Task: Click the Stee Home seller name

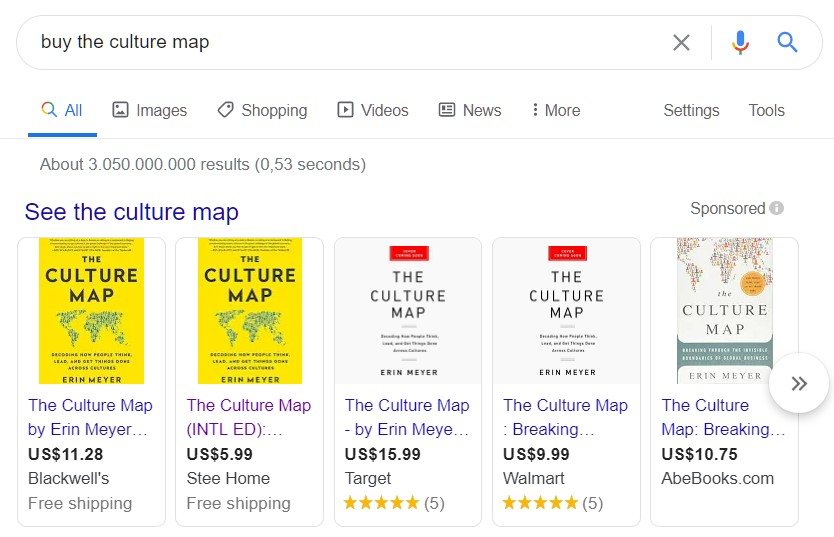Action: click(x=228, y=478)
